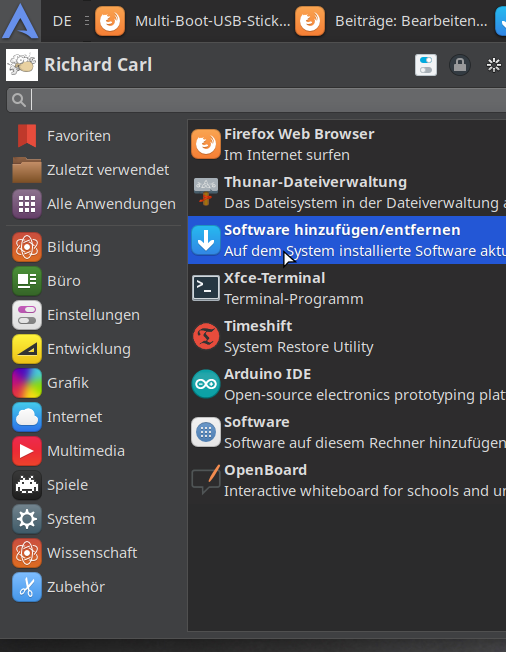The width and height of the screenshot is (506, 652).
Task: Select Büro category
Action: click(x=94, y=281)
